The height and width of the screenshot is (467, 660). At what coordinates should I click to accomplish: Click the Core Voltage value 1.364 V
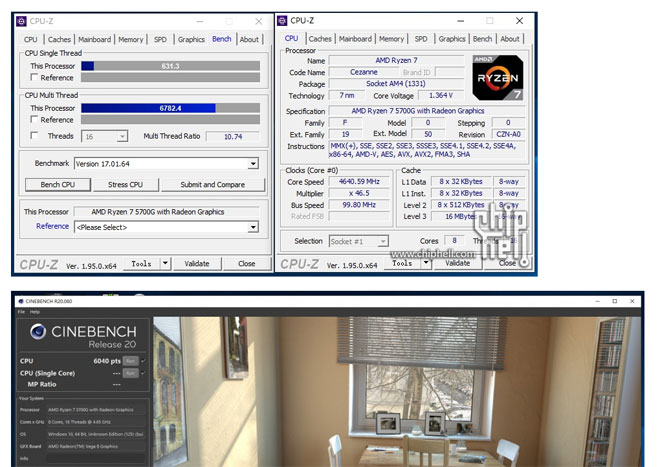[x=441, y=95]
